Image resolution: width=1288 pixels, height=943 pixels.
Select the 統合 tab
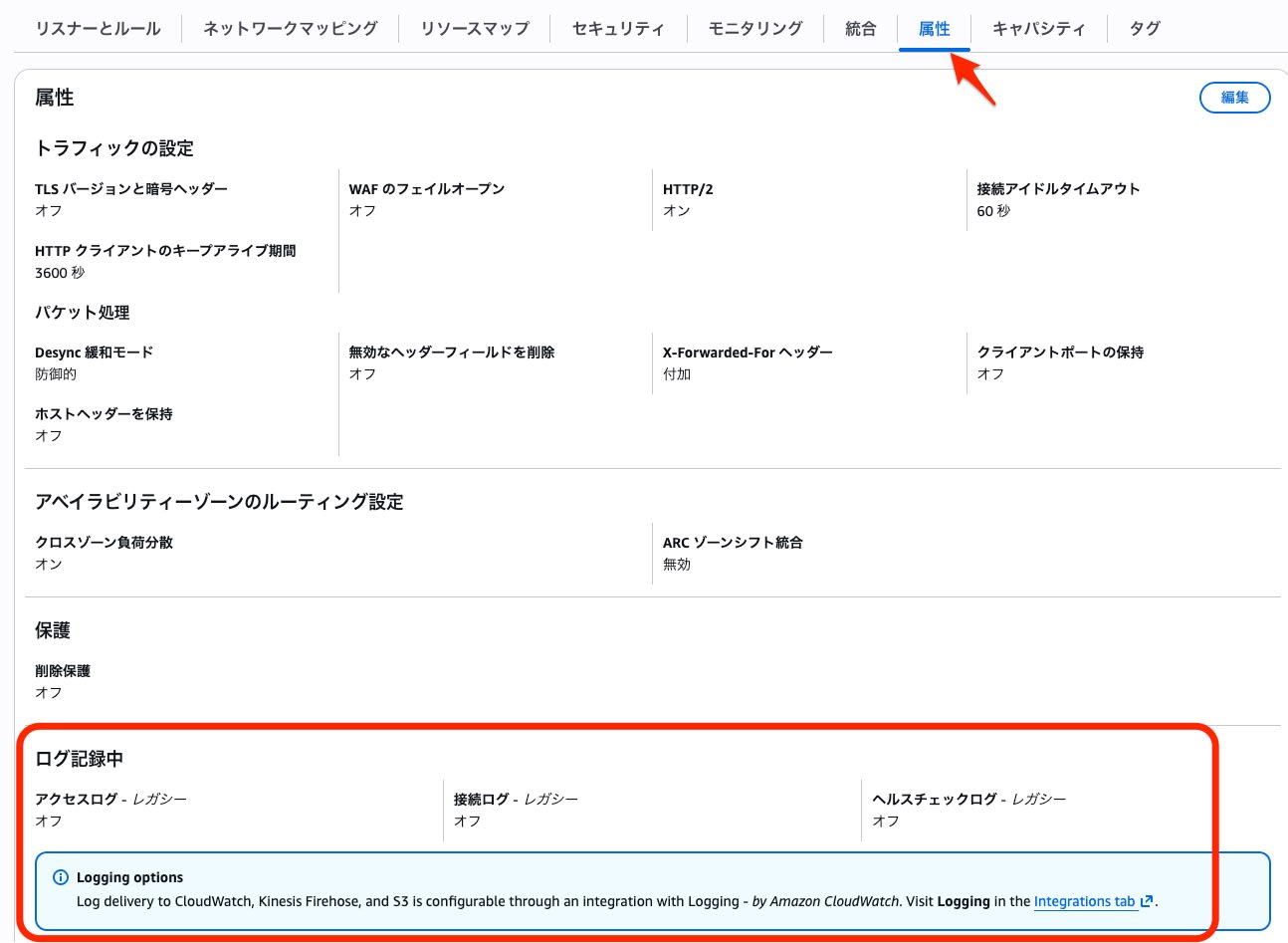pos(861,28)
